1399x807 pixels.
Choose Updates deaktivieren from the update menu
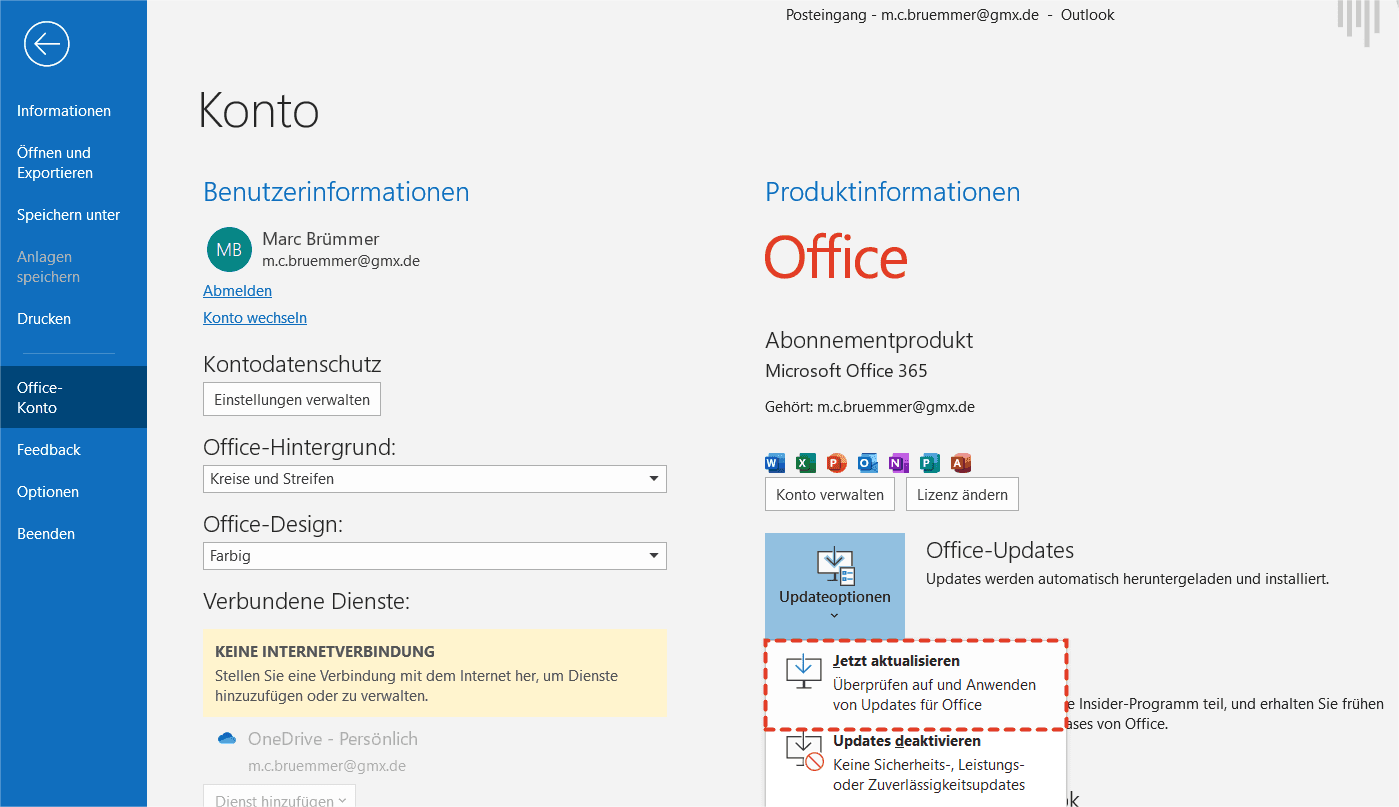pyautogui.click(x=915, y=763)
